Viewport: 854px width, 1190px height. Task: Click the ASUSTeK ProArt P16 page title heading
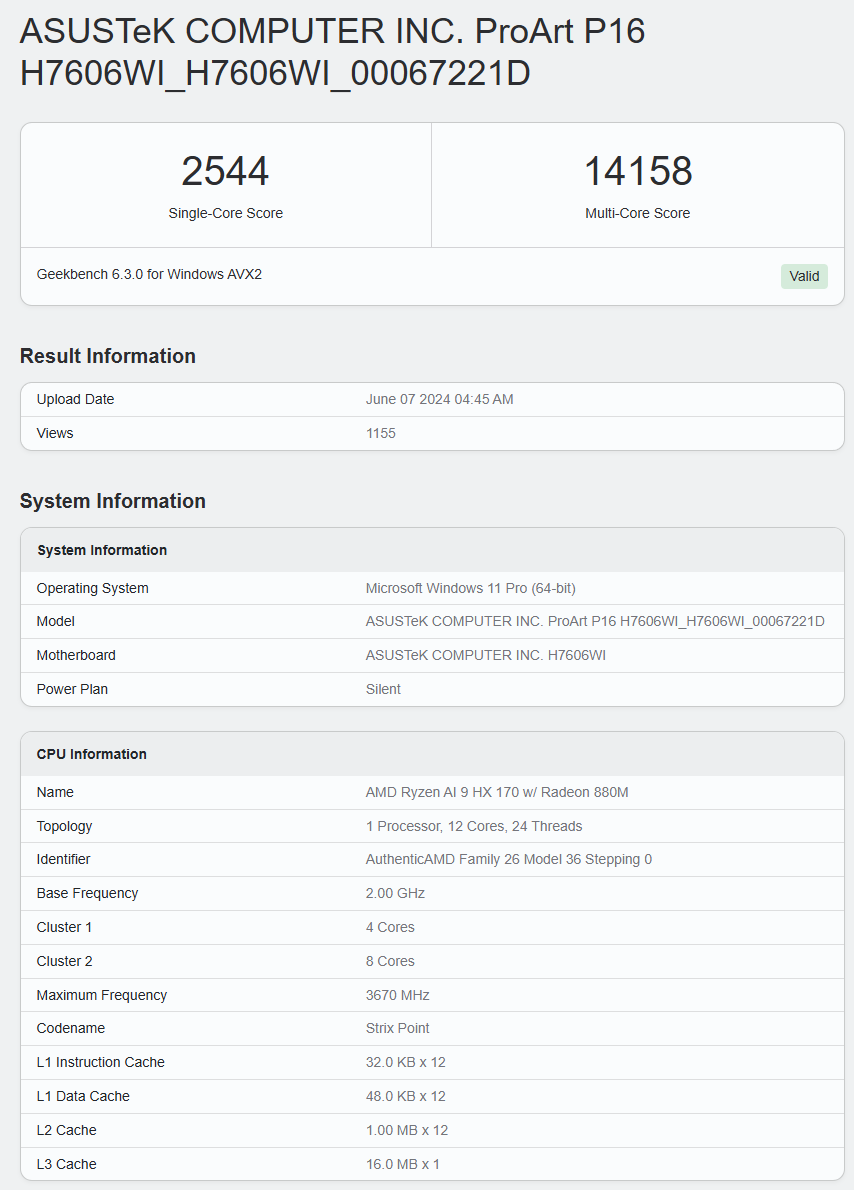pos(332,52)
